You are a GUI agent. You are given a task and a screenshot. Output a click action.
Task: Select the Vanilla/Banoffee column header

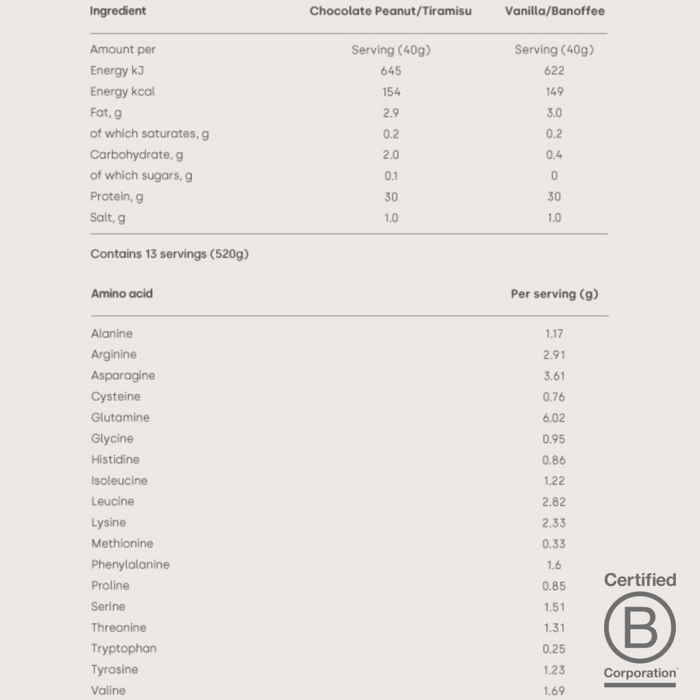554,11
